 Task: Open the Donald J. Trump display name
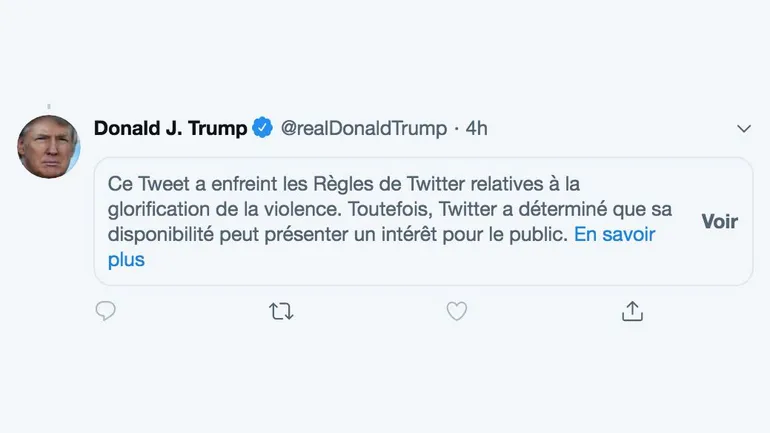tap(170, 128)
